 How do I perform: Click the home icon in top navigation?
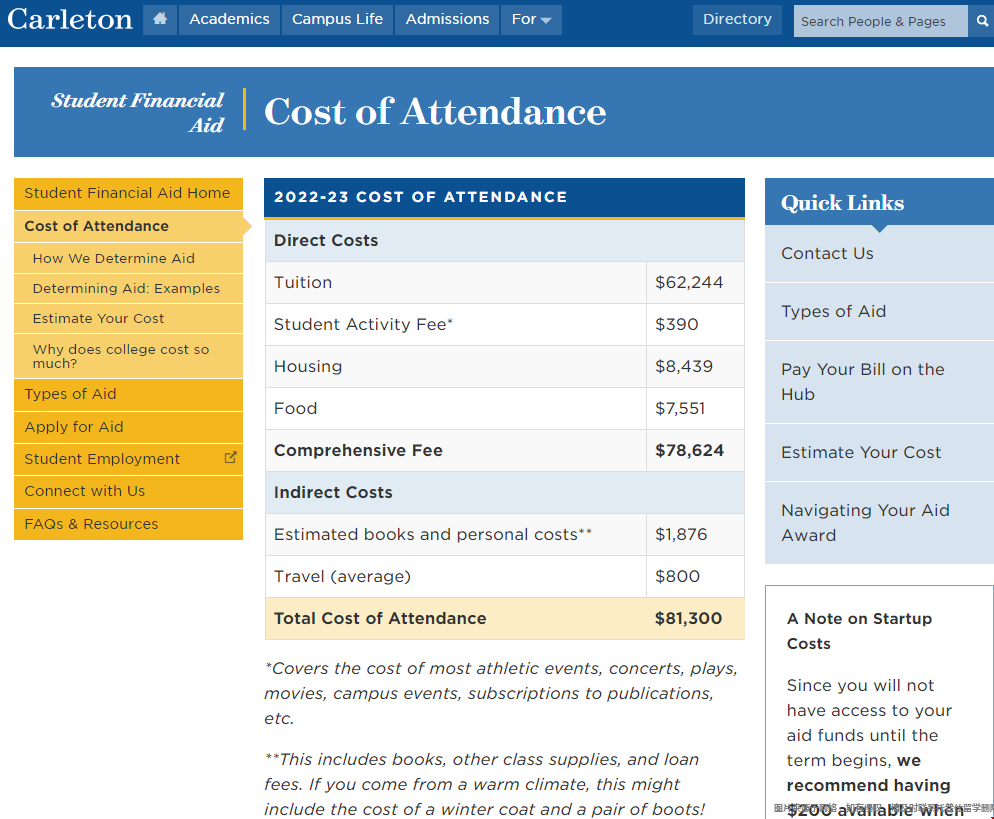click(x=160, y=19)
